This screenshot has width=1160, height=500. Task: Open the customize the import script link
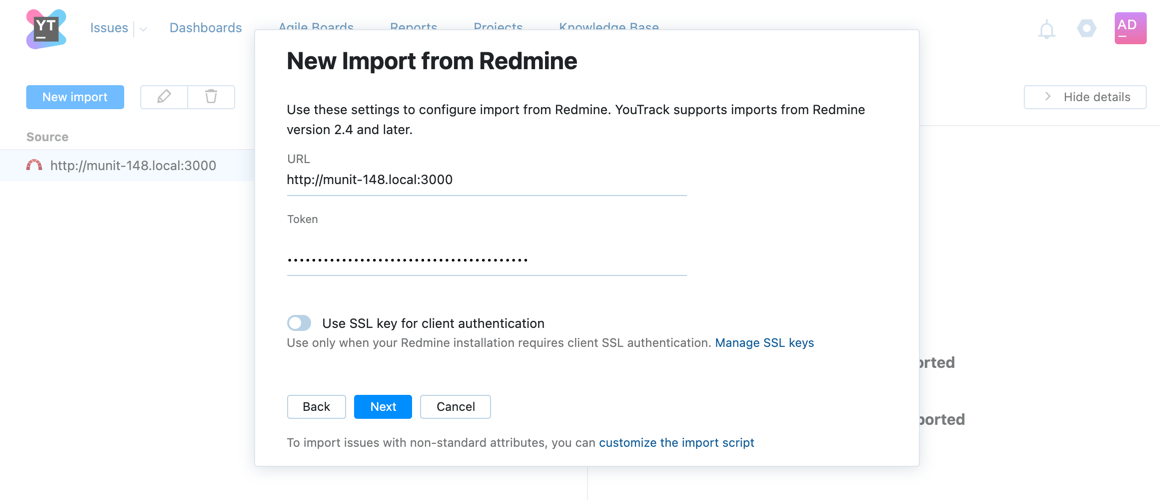pyautogui.click(x=676, y=443)
